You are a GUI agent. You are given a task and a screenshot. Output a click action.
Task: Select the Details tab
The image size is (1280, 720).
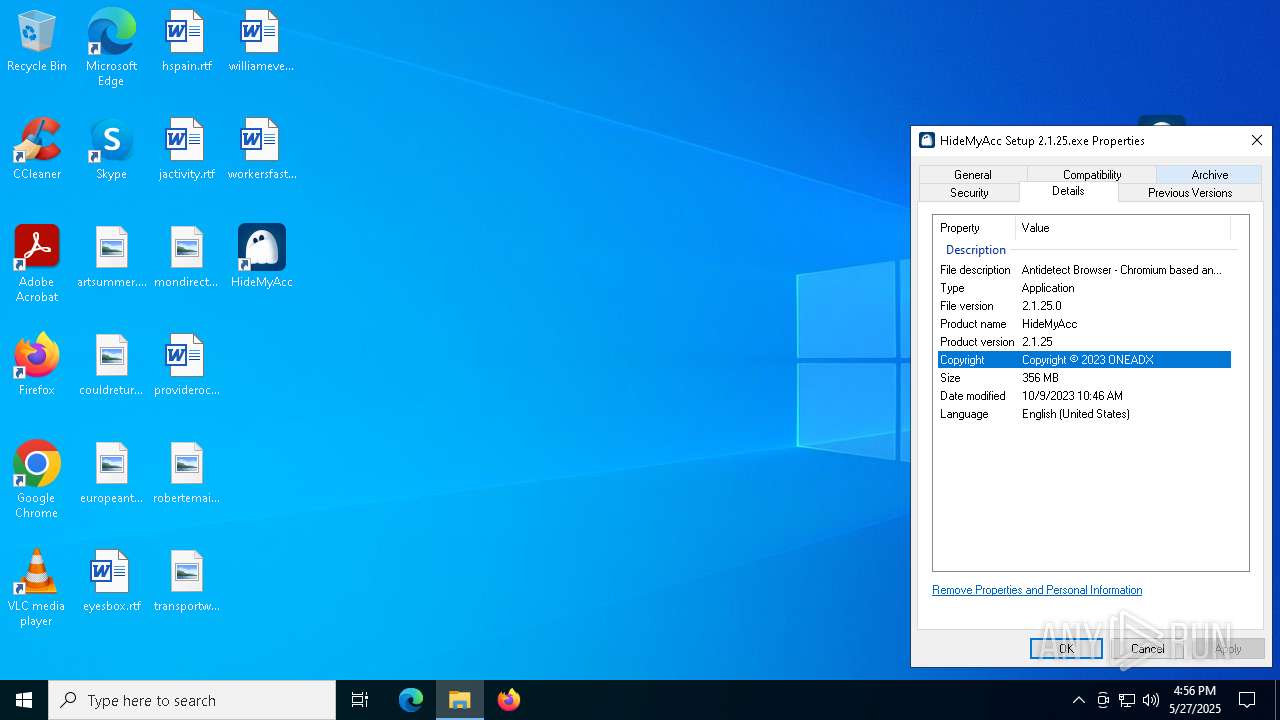[1068, 191]
